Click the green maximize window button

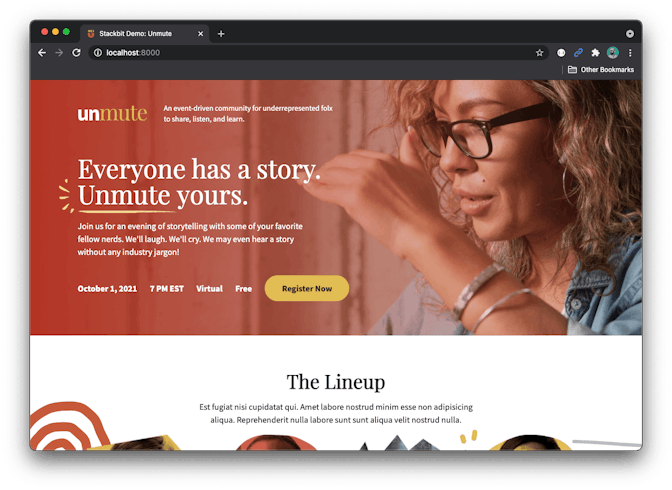pyautogui.click(x=66, y=32)
